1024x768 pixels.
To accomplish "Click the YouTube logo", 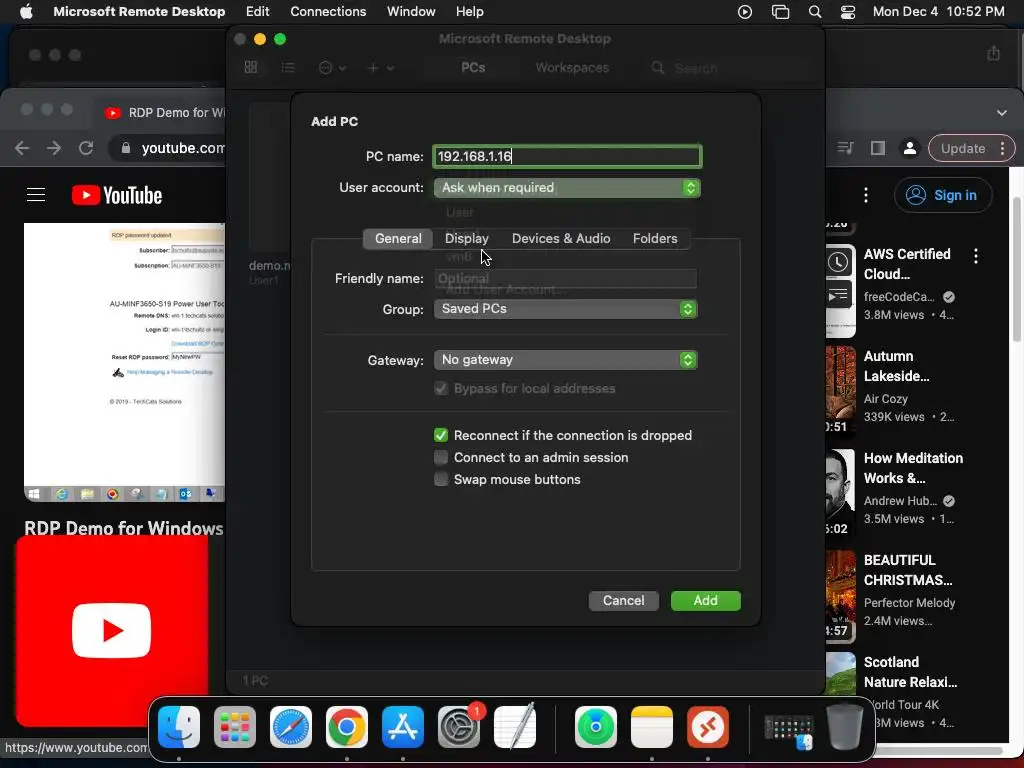I will point(117,195).
